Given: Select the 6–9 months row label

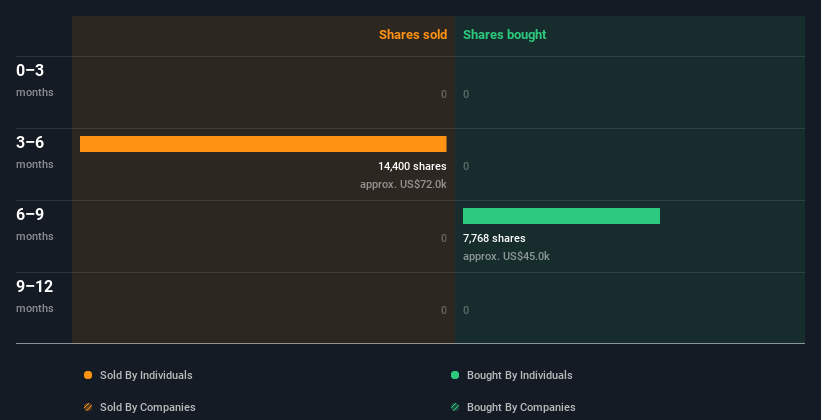Looking at the screenshot, I should click(x=35, y=224).
